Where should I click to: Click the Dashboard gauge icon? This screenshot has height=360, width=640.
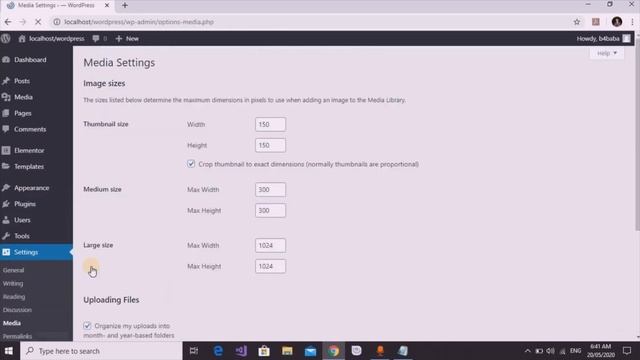pyautogui.click(x=6, y=60)
